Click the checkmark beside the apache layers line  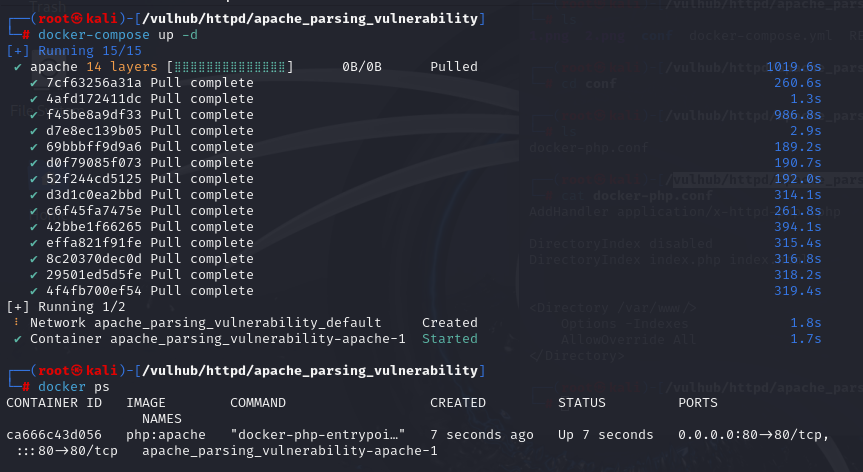[x=18, y=67]
